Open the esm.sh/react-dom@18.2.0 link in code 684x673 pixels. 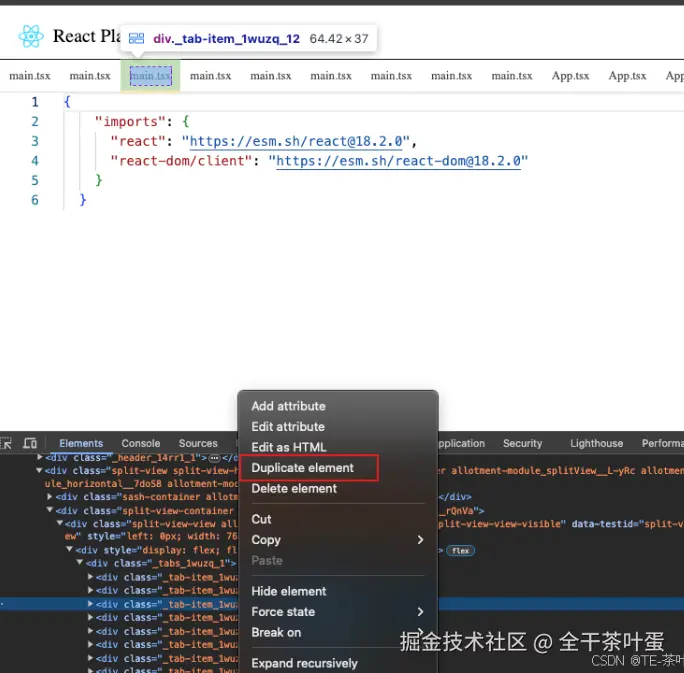(398, 161)
